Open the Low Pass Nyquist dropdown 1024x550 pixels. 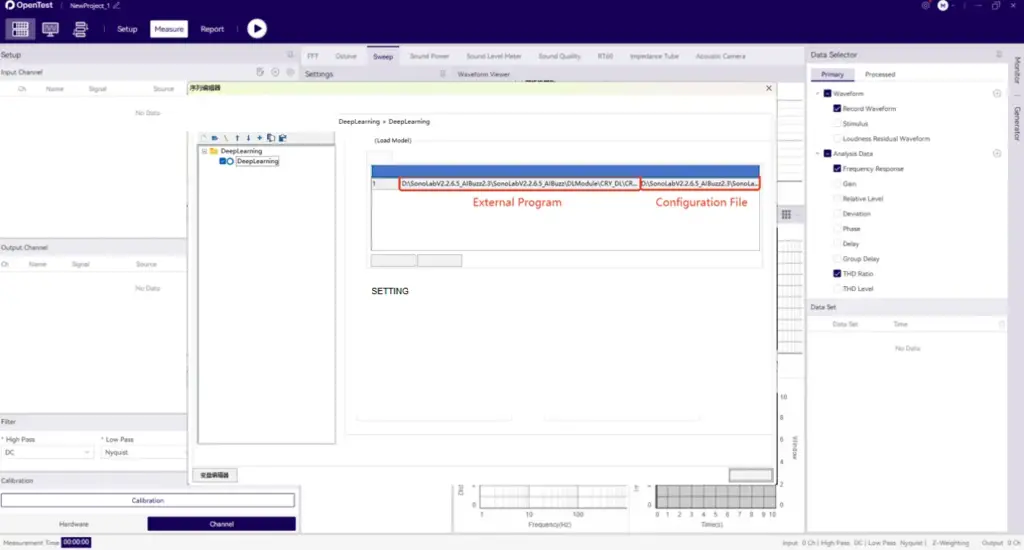[143, 452]
